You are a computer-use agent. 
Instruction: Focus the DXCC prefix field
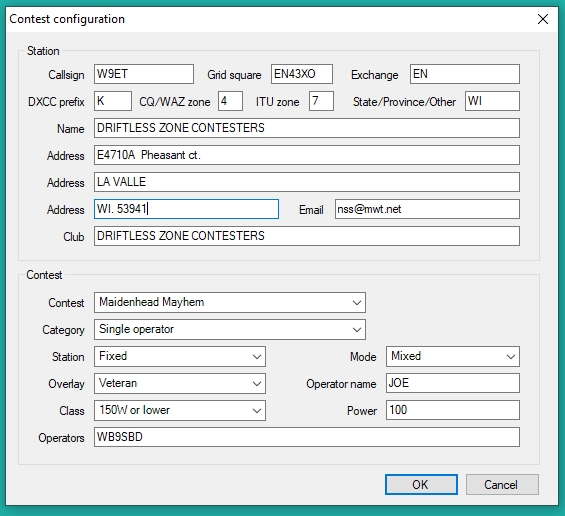[x=113, y=101]
